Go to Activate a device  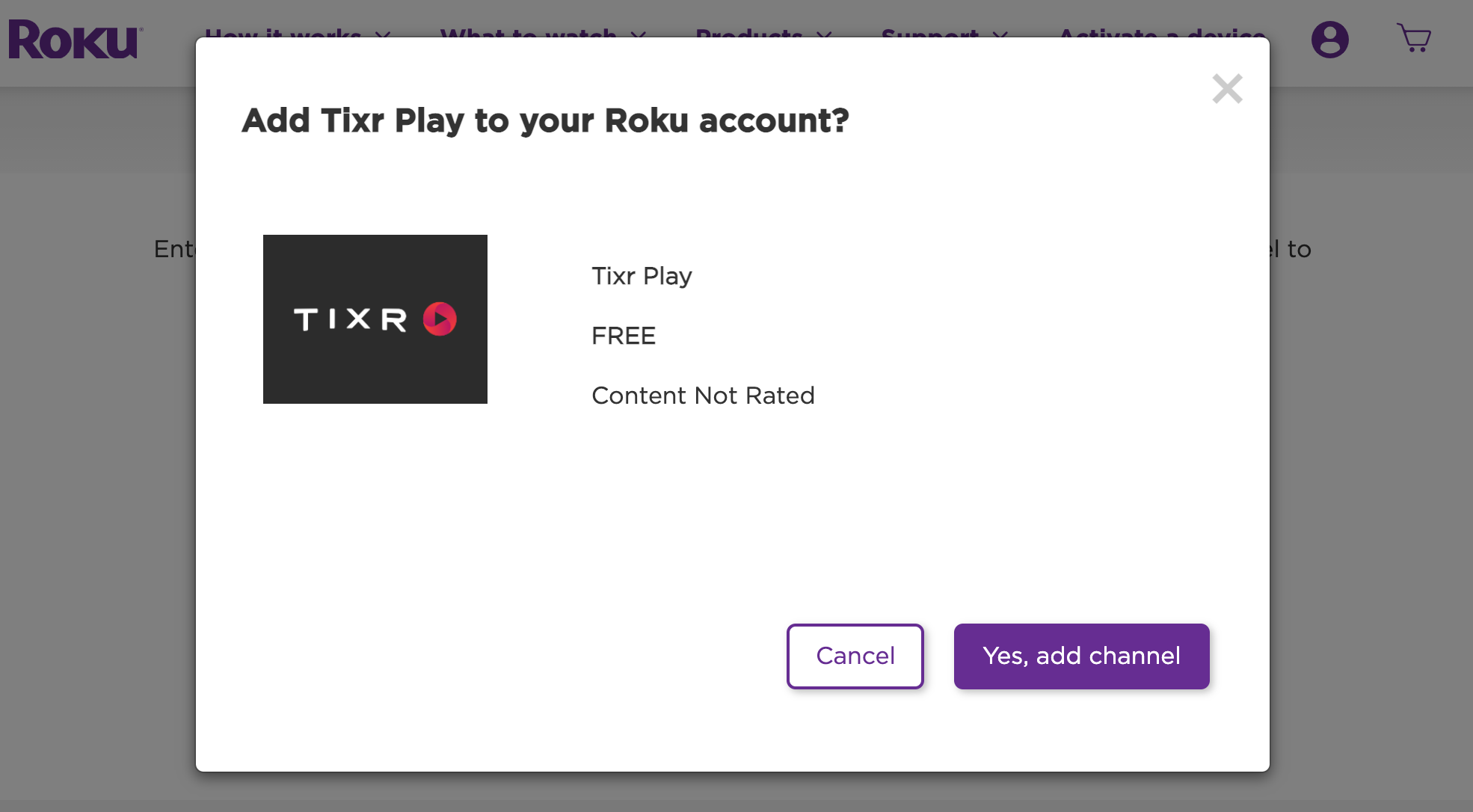pos(1163,32)
